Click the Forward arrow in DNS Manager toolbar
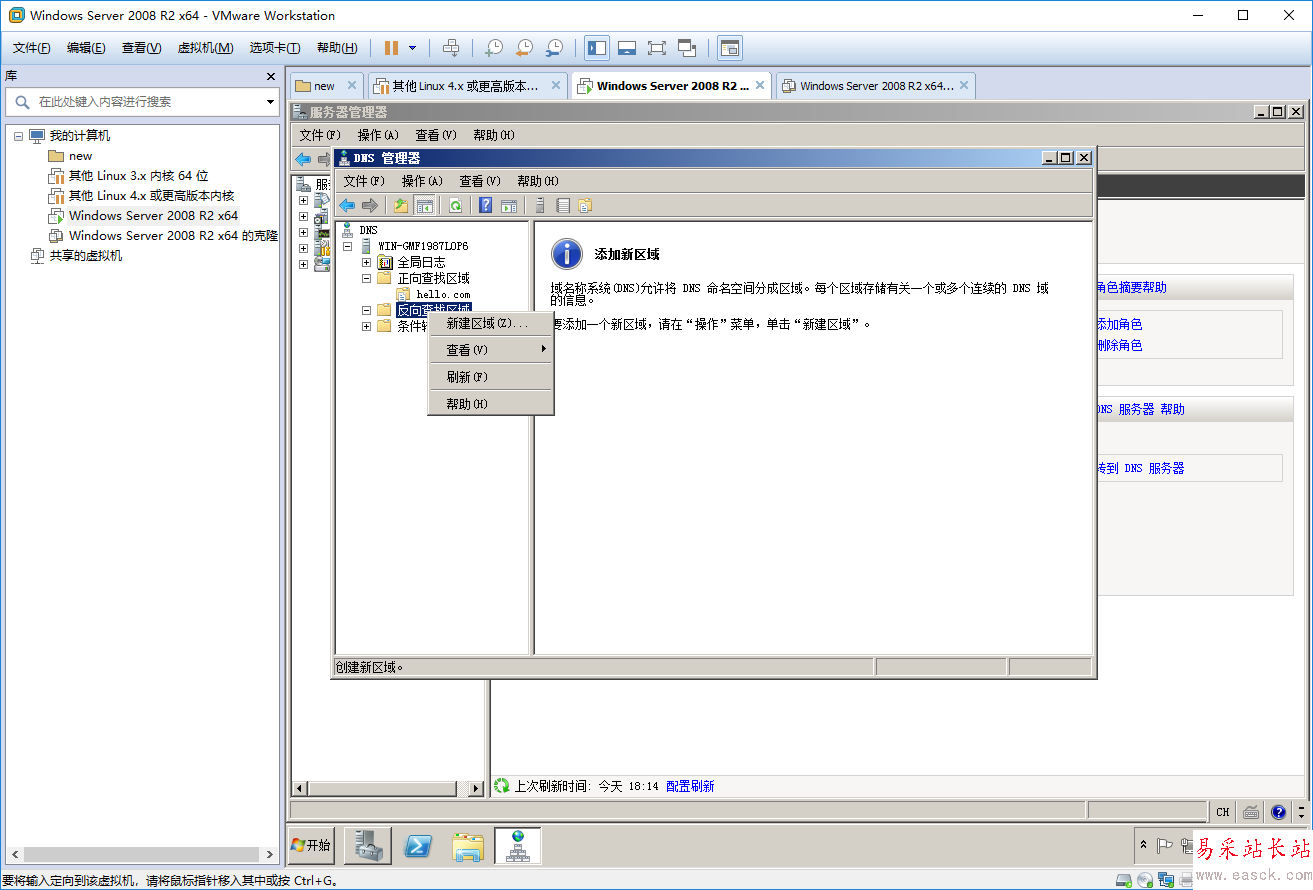Image resolution: width=1313 pixels, height=890 pixels. click(370, 205)
